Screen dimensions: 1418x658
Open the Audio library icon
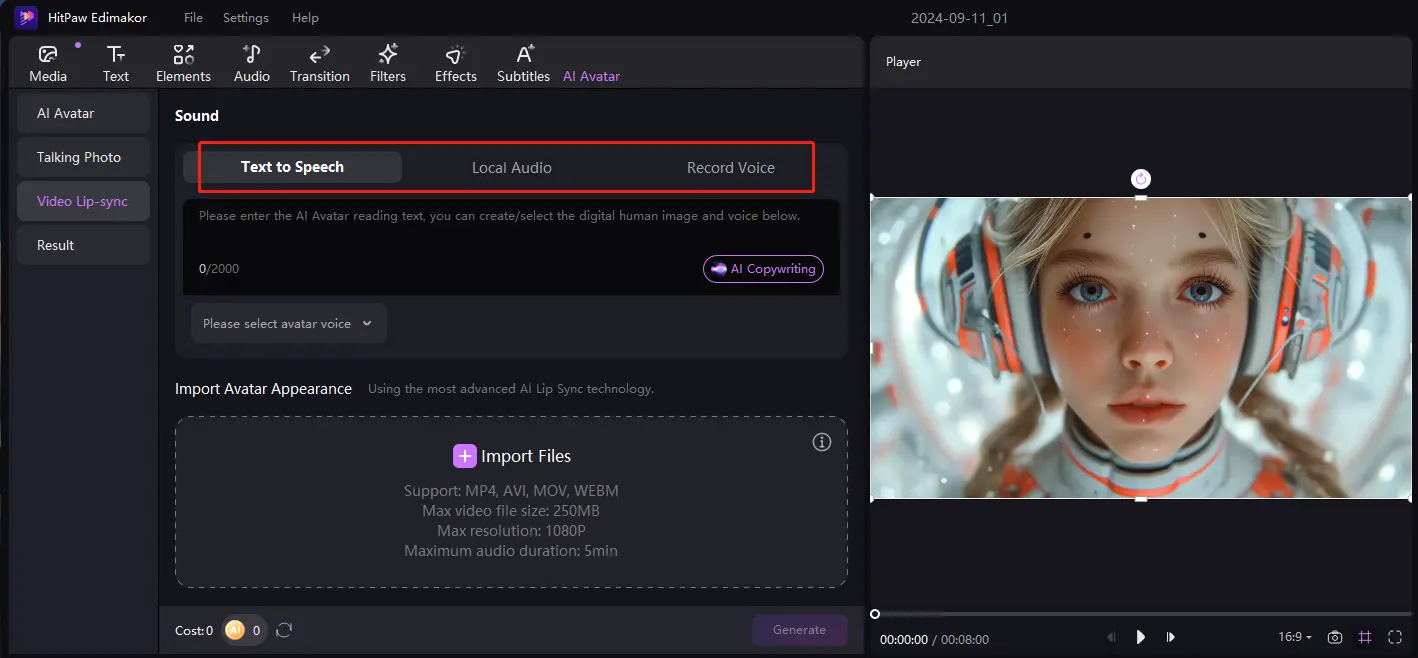pos(251,62)
